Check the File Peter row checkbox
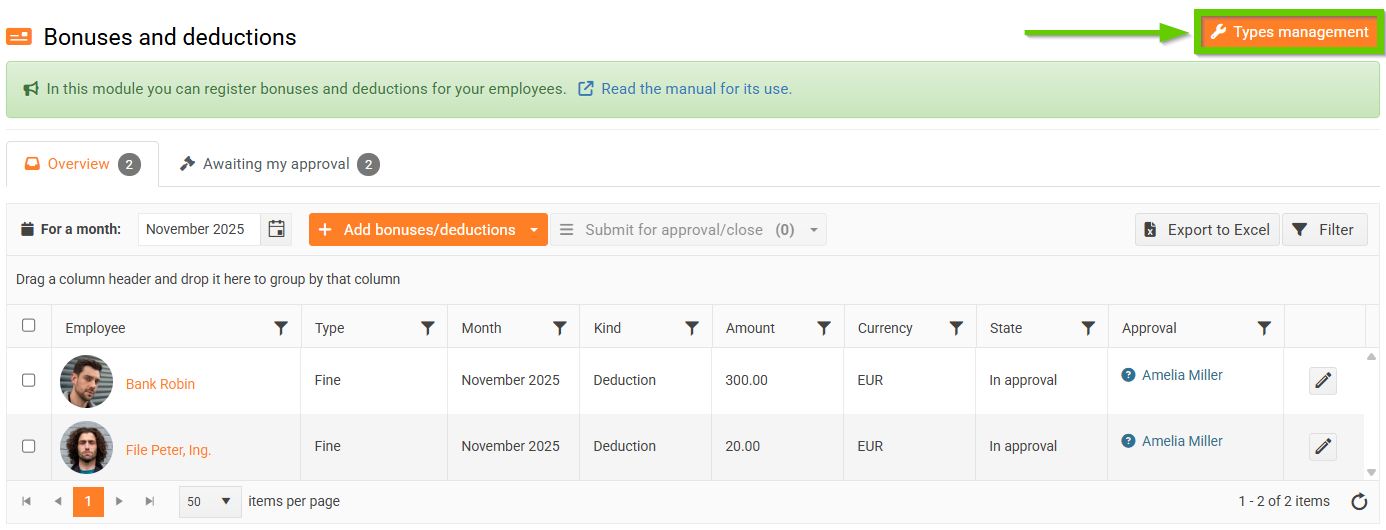Image resolution: width=1386 pixels, height=530 pixels. click(29, 446)
